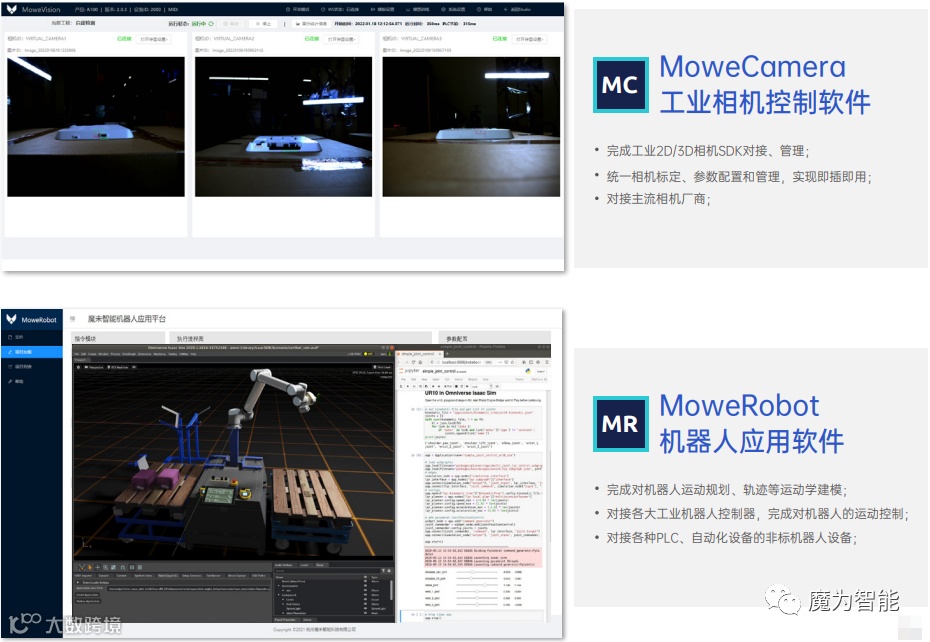
Task: Click the Create Application button in Isaac Sim
Action: 87,595
